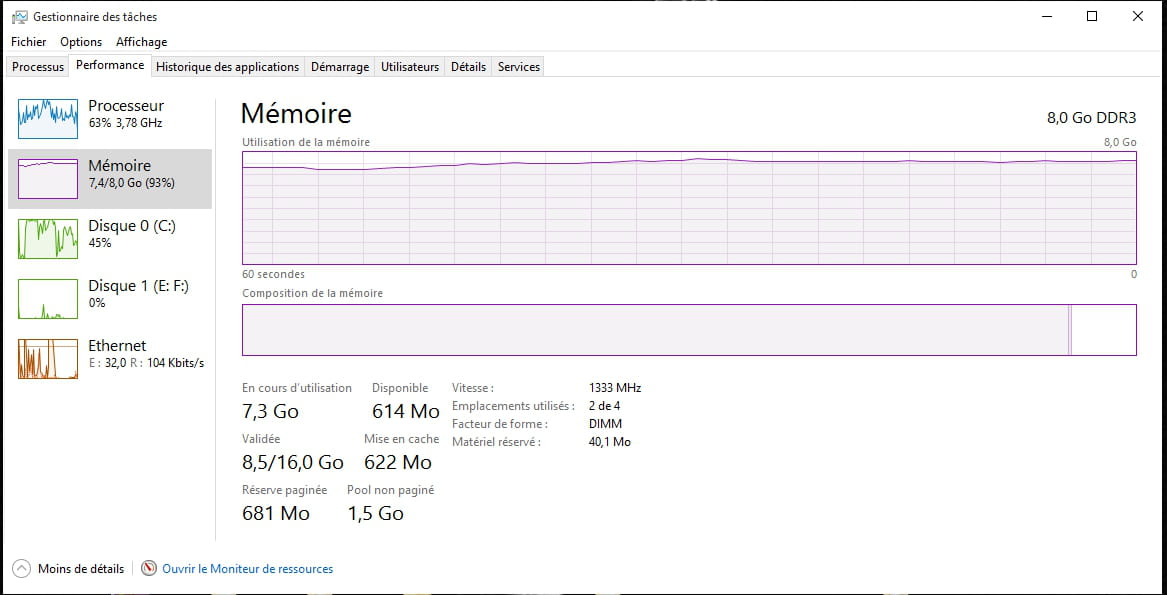Click Ouvrir le Moniteur de ressources link

(247, 569)
